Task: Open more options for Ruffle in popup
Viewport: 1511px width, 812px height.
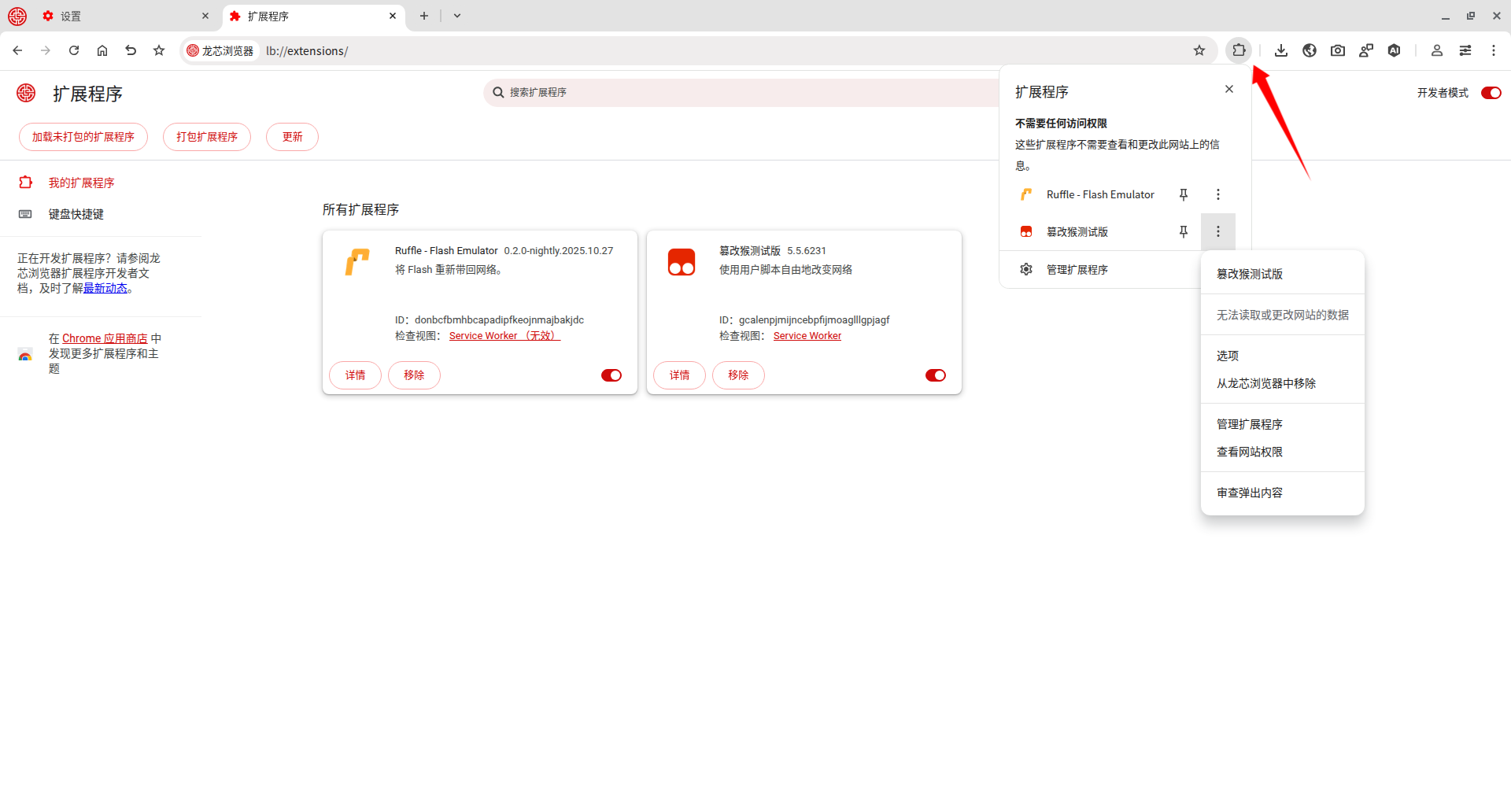Action: point(1217,194)
